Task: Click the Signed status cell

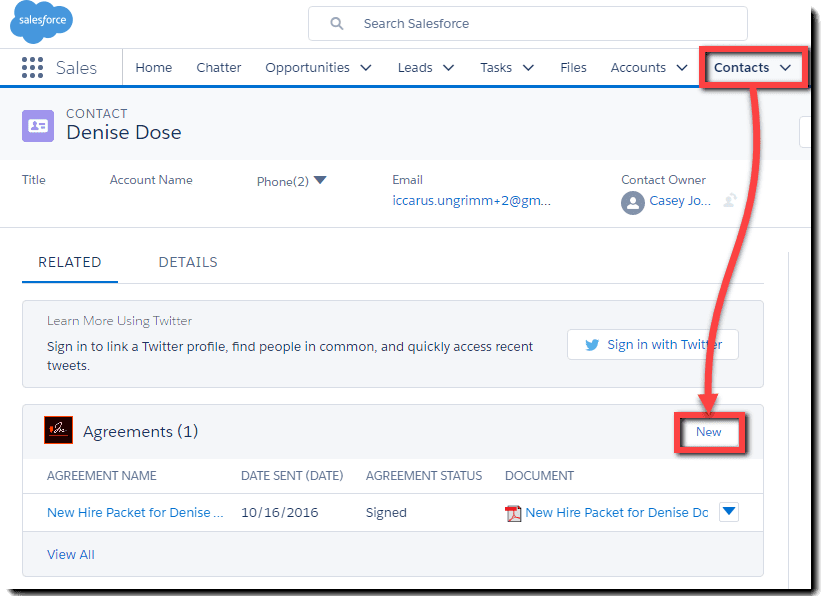Action: 386,512
